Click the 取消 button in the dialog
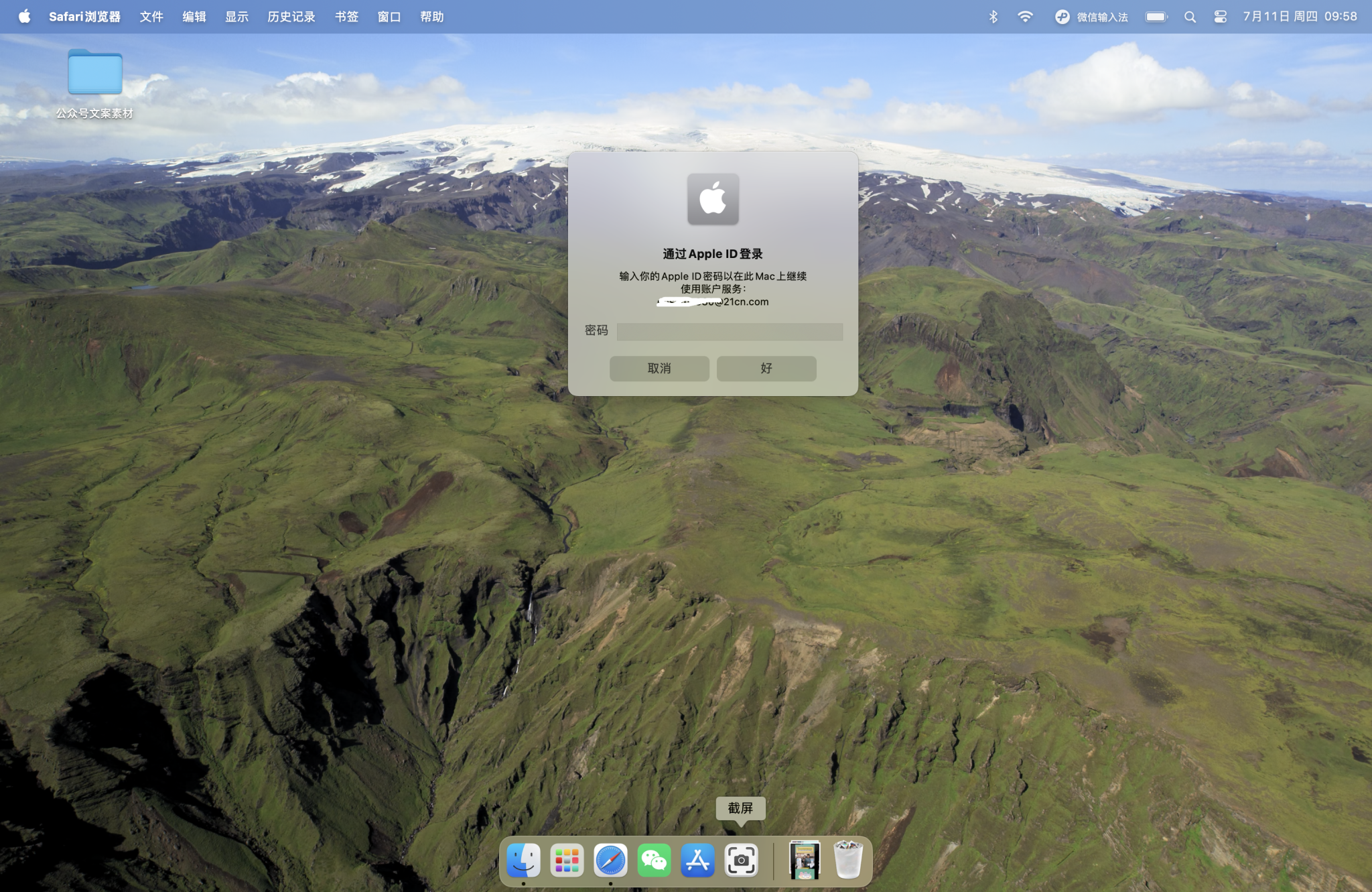 tap(659, 369)
